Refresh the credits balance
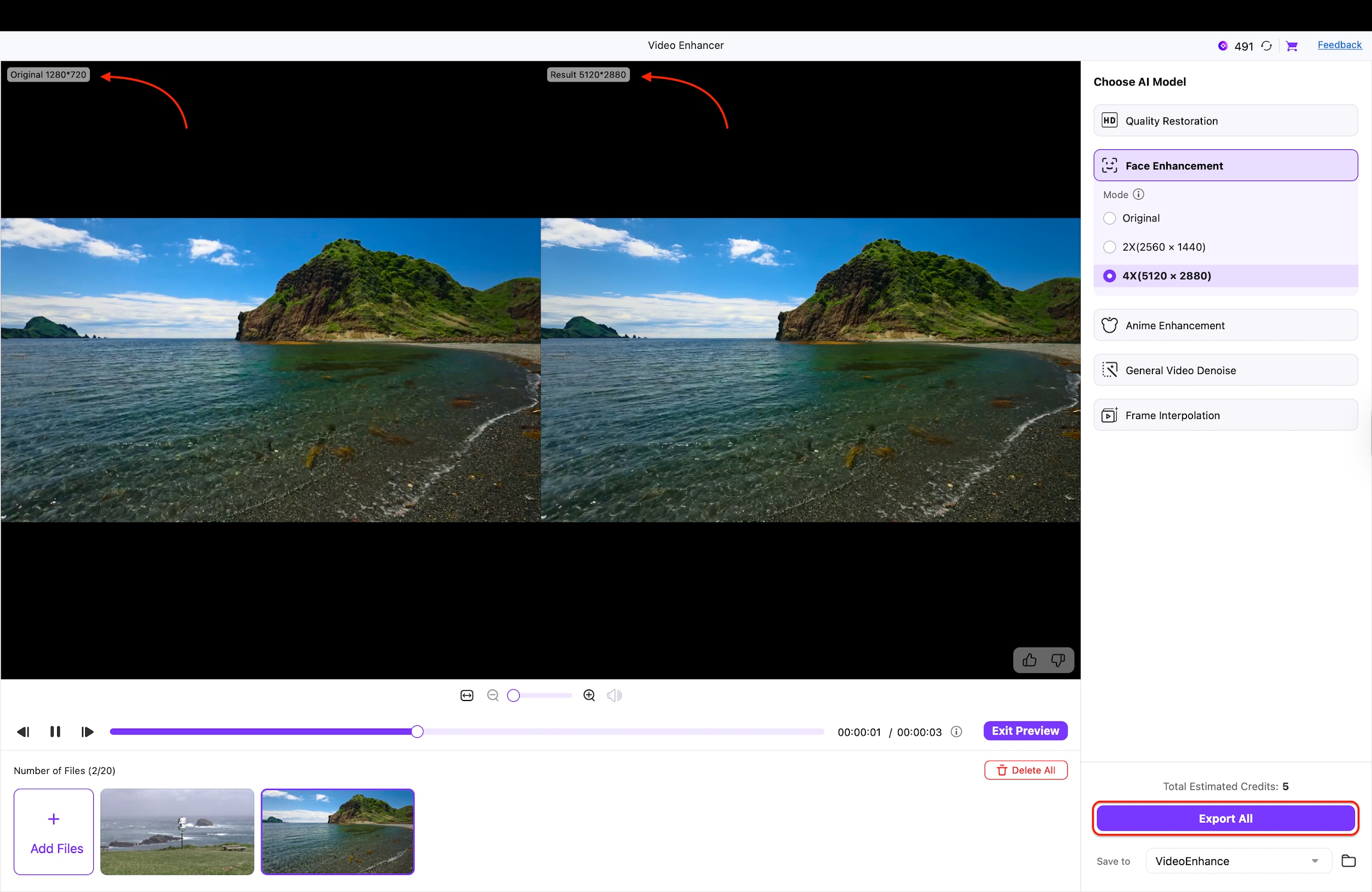 pyautogui.click(x=1267, y=46)
